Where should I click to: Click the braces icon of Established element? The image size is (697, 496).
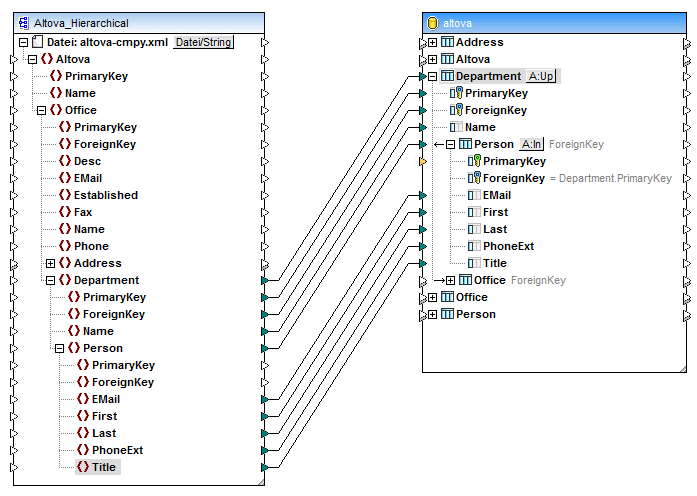pyautogui.click(x=65, y=195)
